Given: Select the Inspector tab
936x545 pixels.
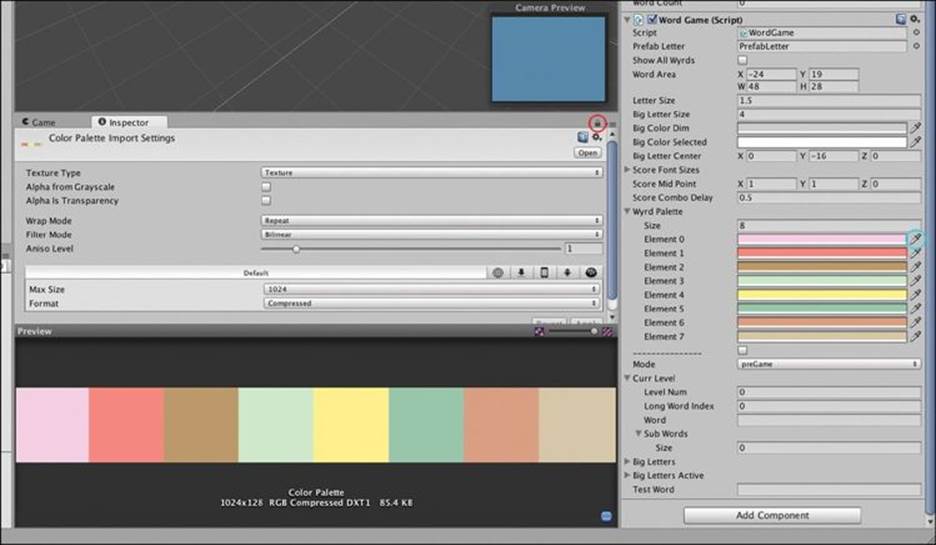Looking at the screenshot, I should click(124, 122).
